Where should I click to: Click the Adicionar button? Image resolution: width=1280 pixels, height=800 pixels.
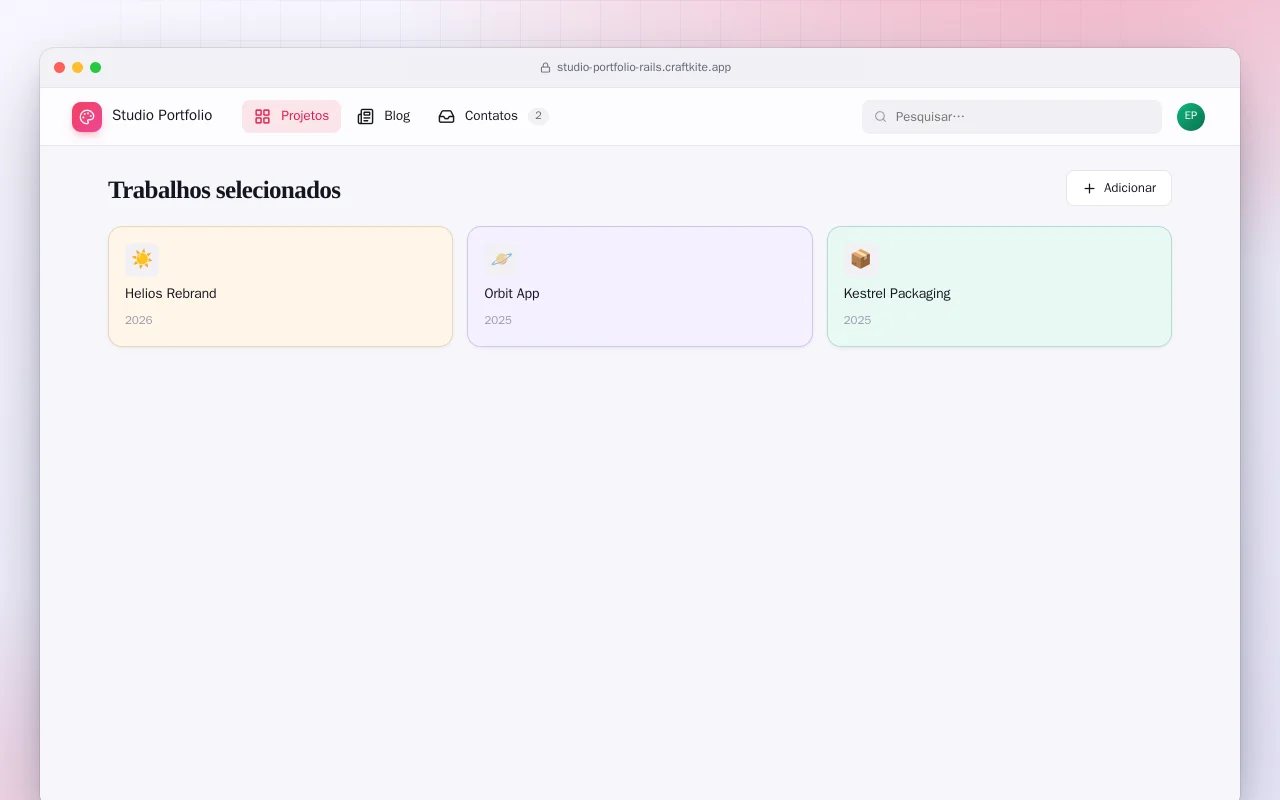pos(1119,188)
